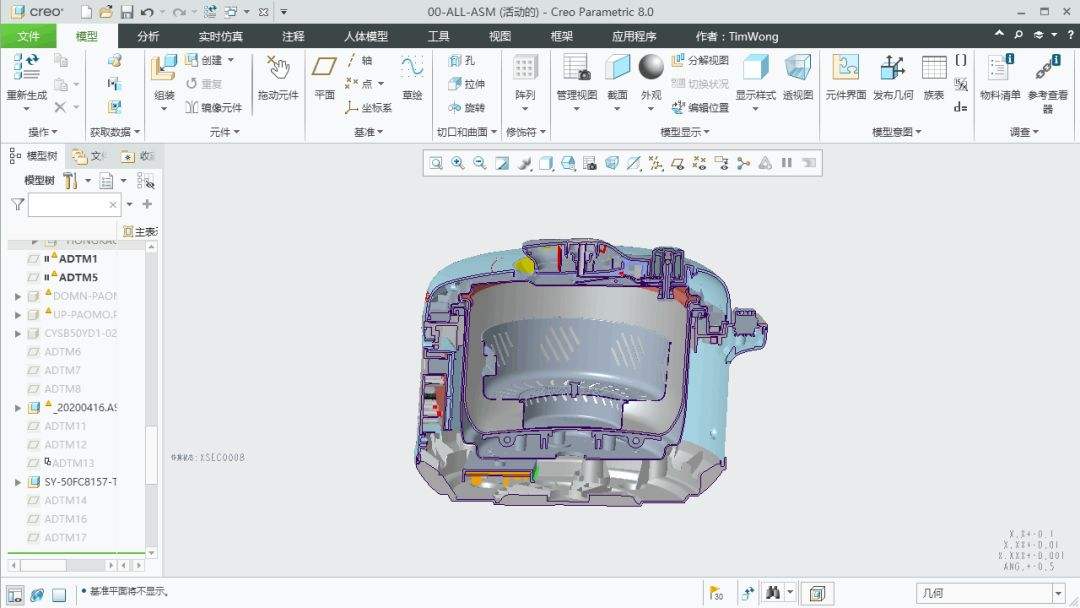Expand the _20200416 assembly tree node
The width and height of the screenshot is (1080, 608).
[x=18, y=408]
